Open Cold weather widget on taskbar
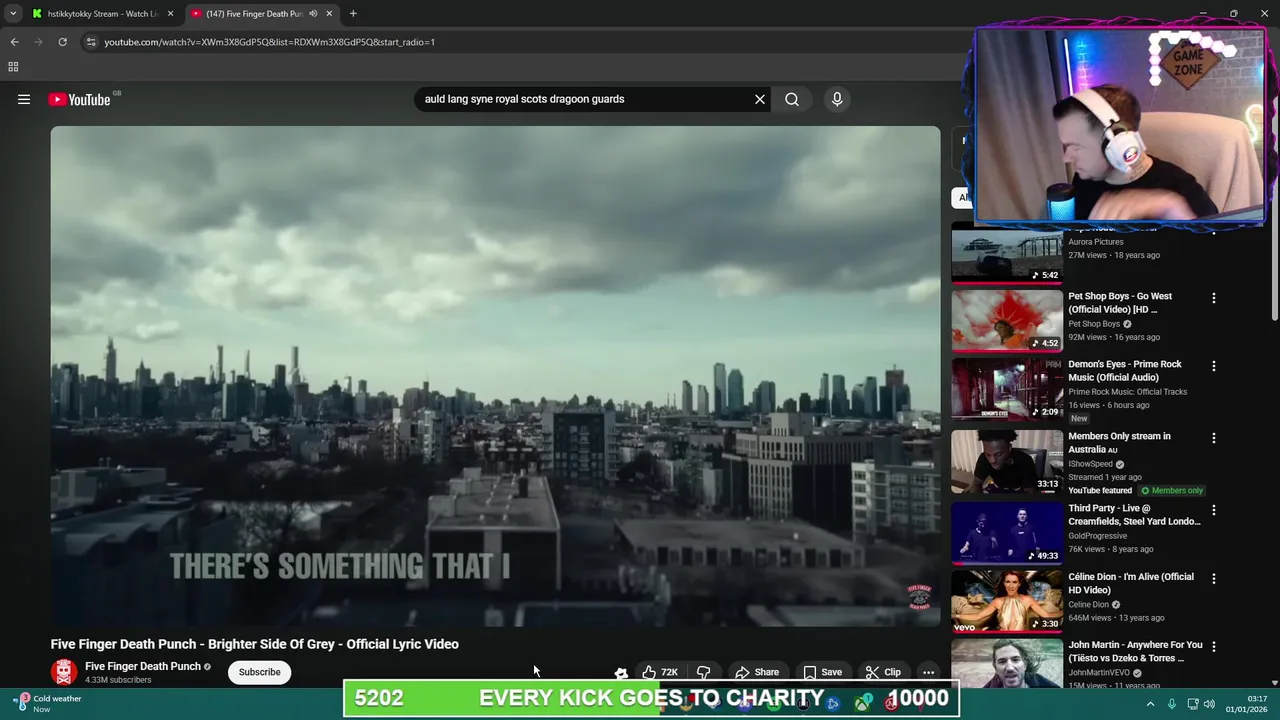 (48, 703)
